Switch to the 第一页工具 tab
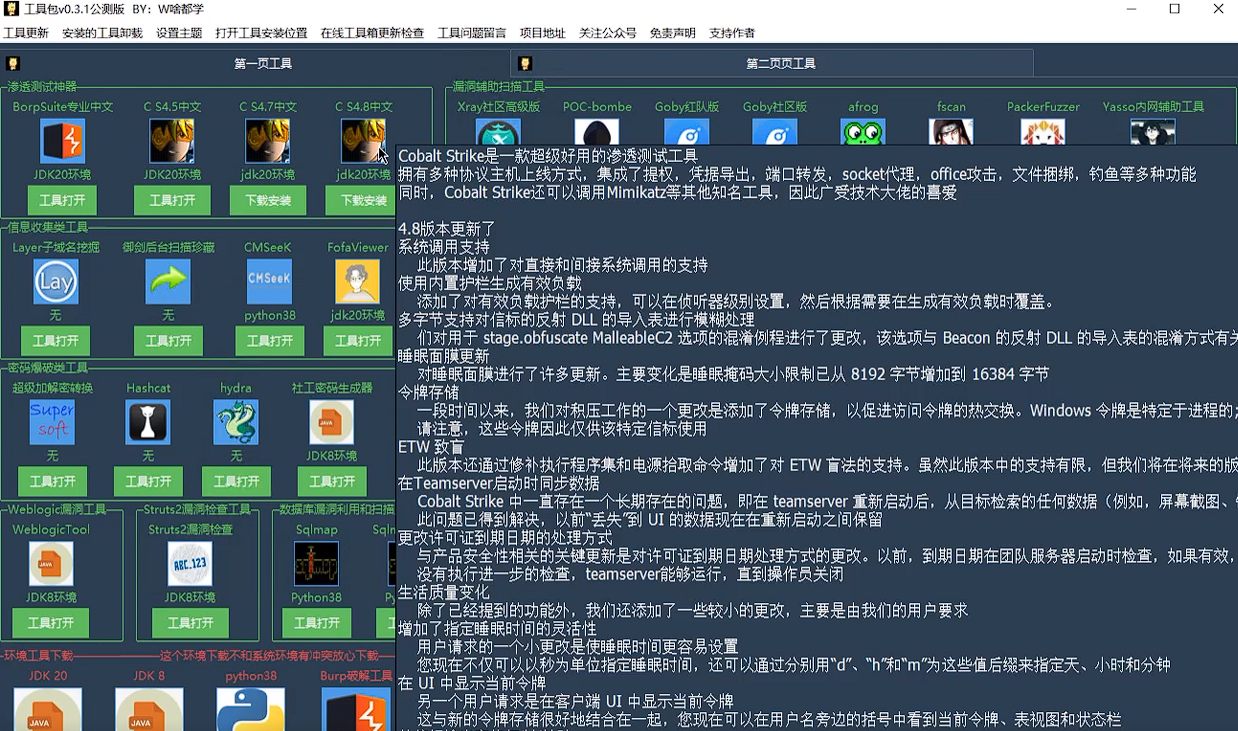The image size is (1238, 731). [255, 63]
